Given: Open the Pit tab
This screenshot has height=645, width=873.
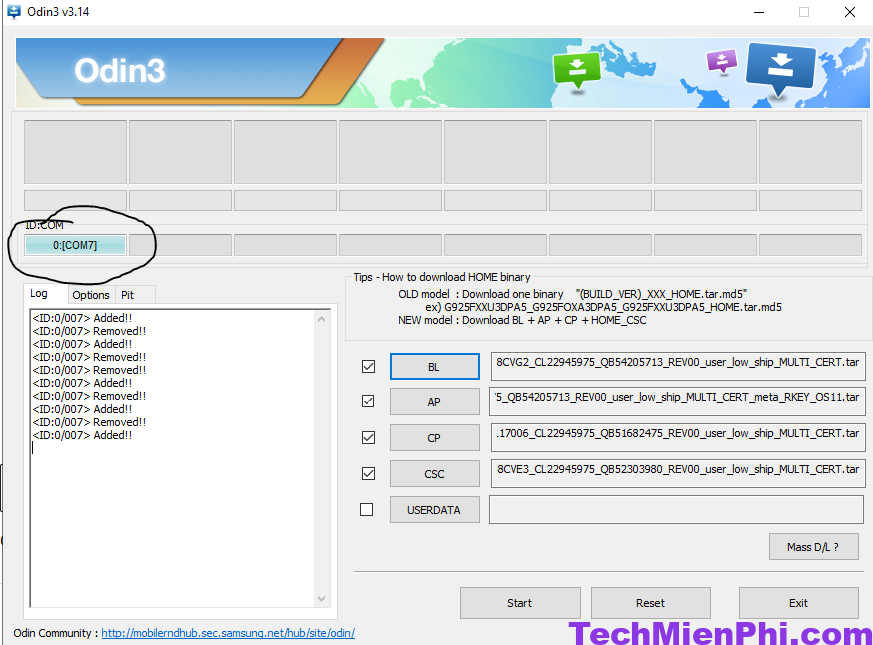Looking at the screenshot, I should 128,295.
